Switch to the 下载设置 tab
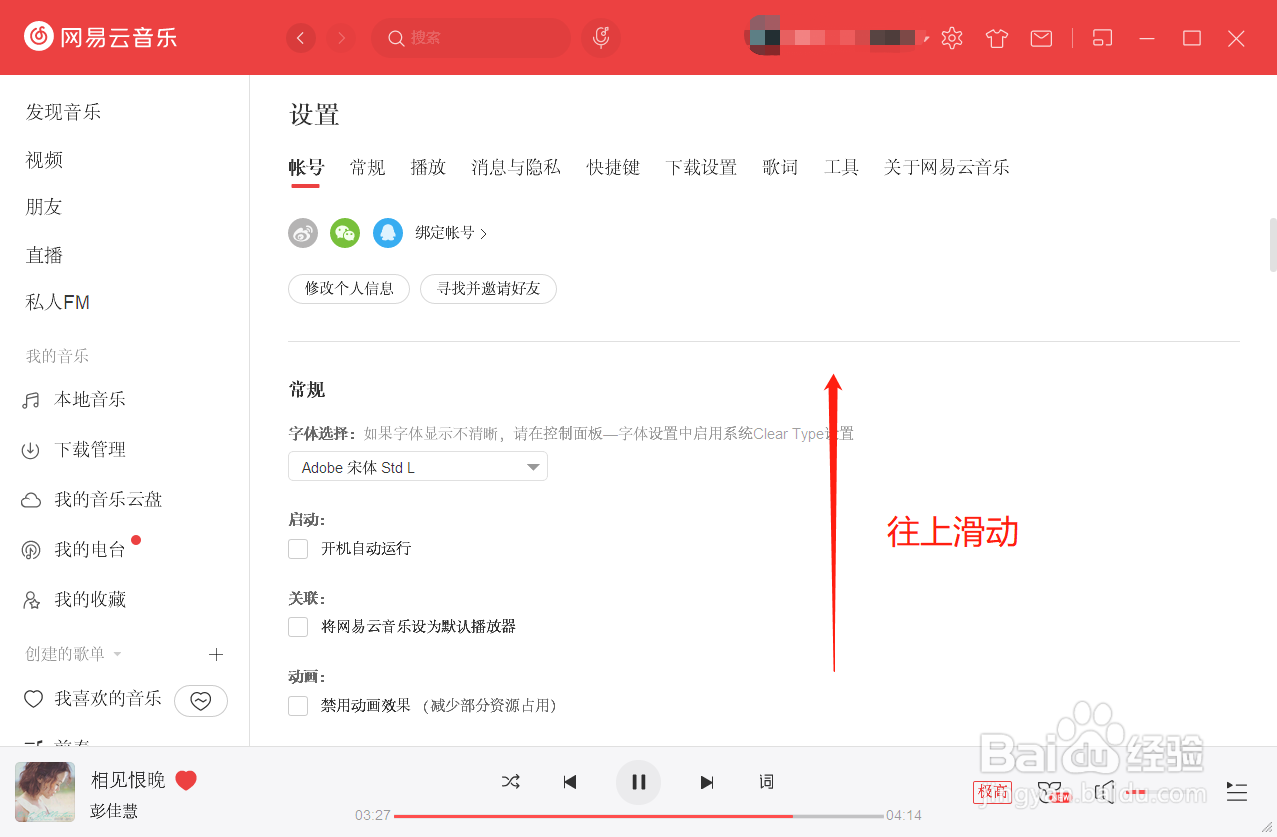The height and width of the screenshot is (837, 1277). (701, 168)
